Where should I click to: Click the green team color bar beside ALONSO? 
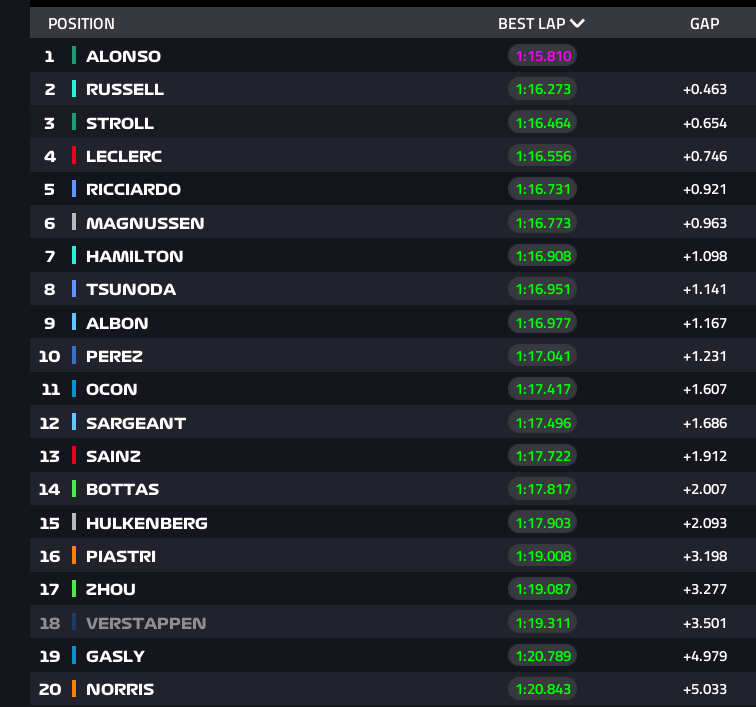coord(74,55)
